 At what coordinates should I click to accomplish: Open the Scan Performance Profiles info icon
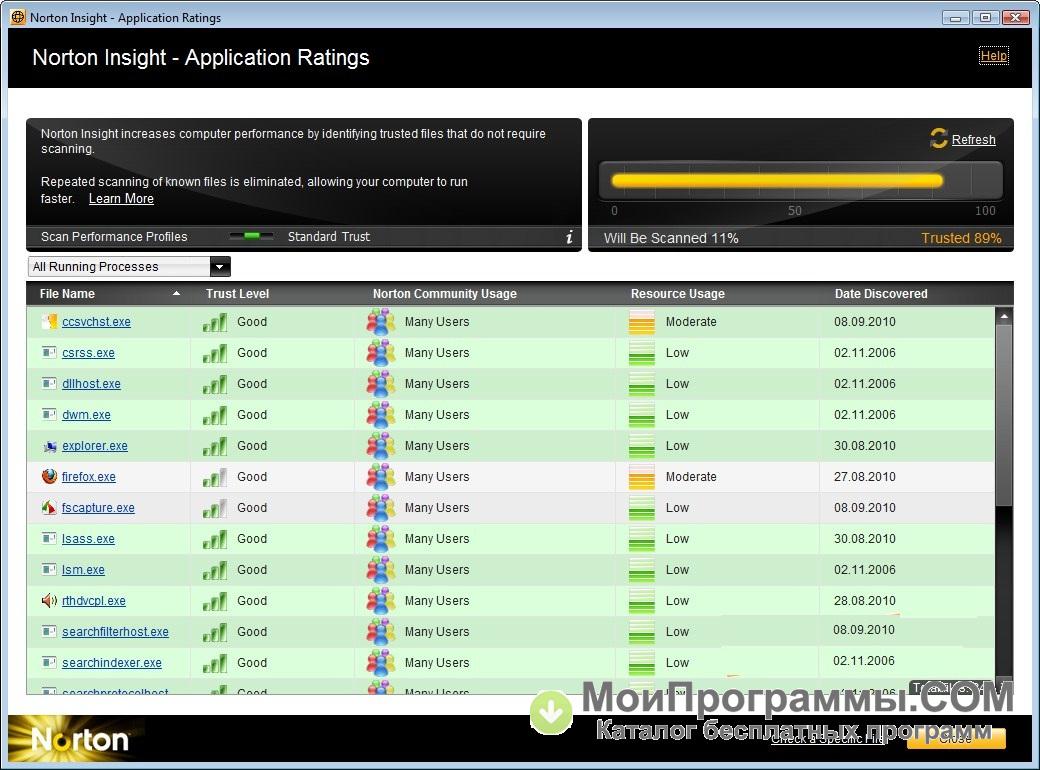(569, 237)
